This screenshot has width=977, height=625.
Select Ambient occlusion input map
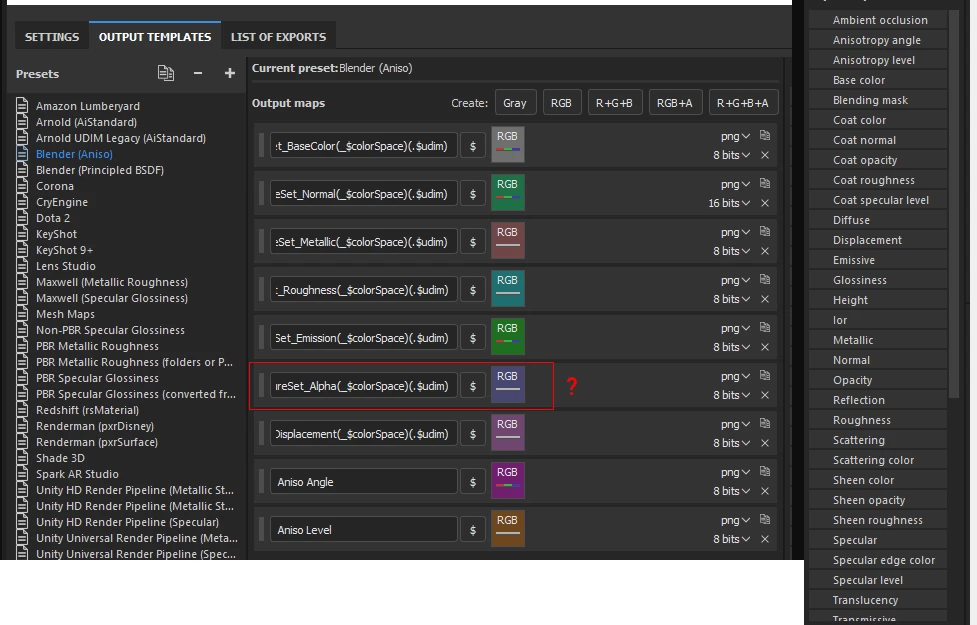tap(878, 20)
